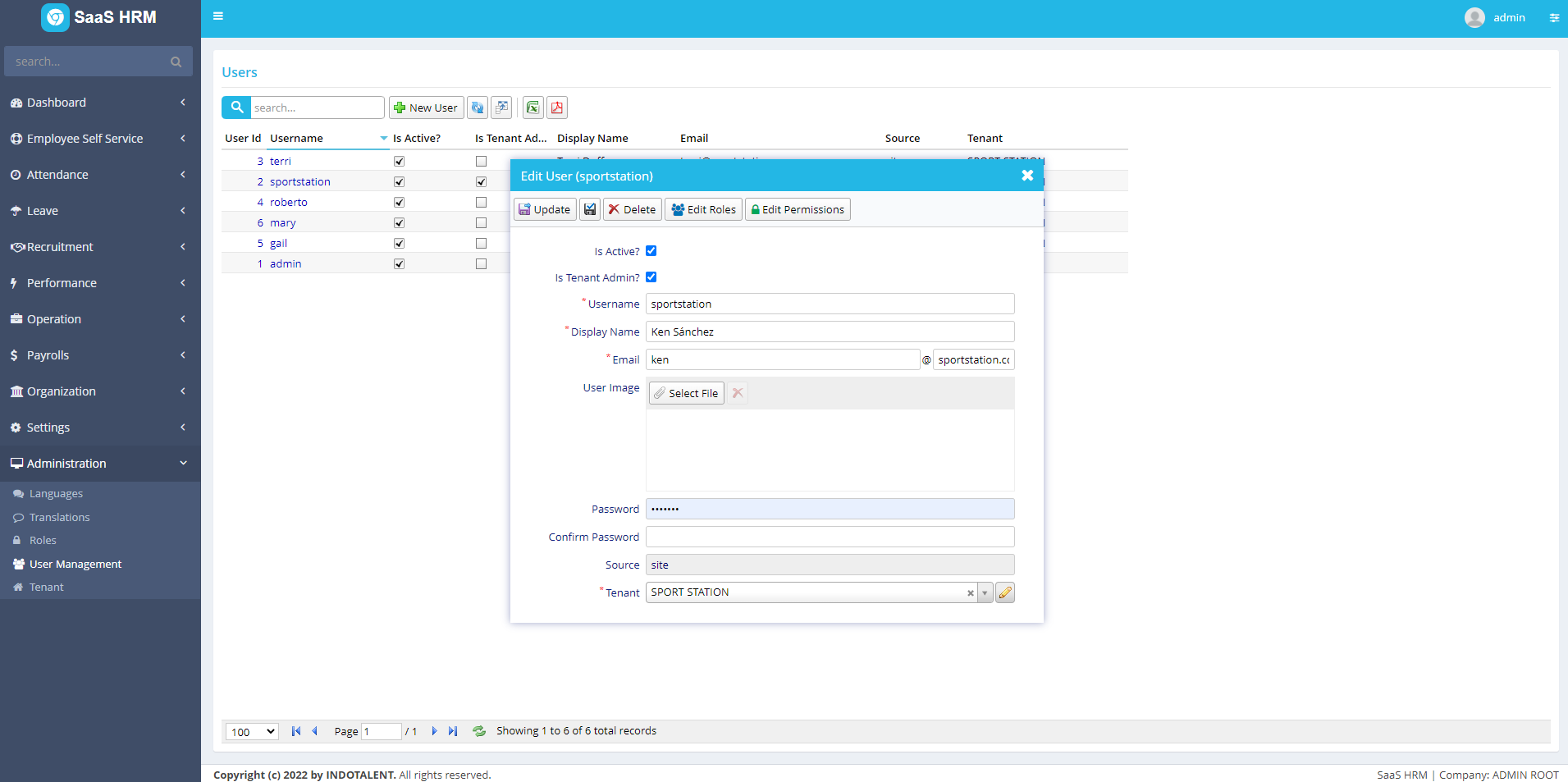Sort by the Username column header
This screenshot has height=782, width=1568.
pyautogui.click(x=296, y=137)
